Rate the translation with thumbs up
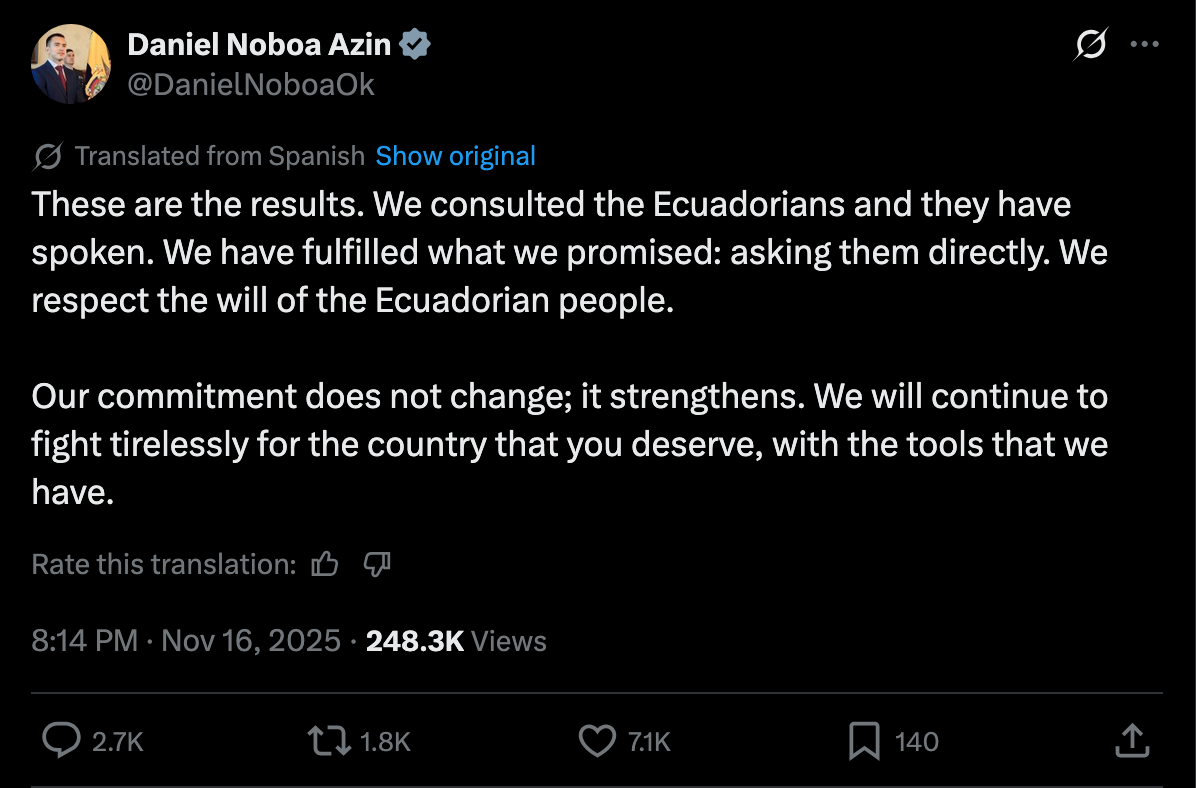The width and height of the screenshot is (1196, 788). [x=325, y=565]
